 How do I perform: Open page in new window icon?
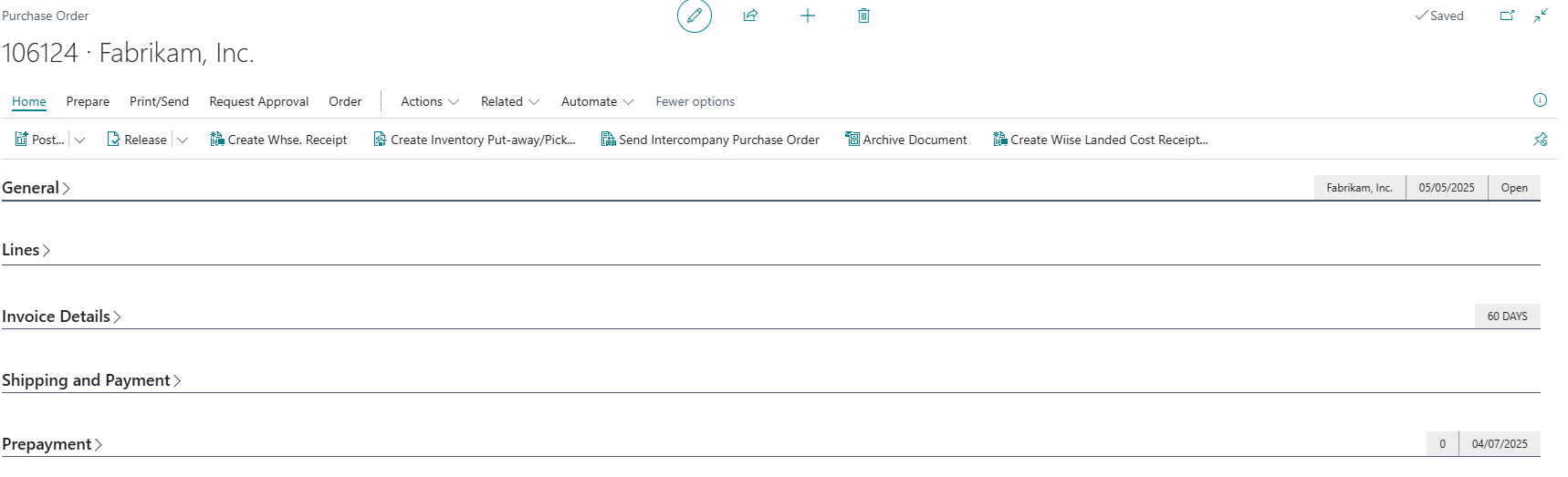tap(1507, 16)
